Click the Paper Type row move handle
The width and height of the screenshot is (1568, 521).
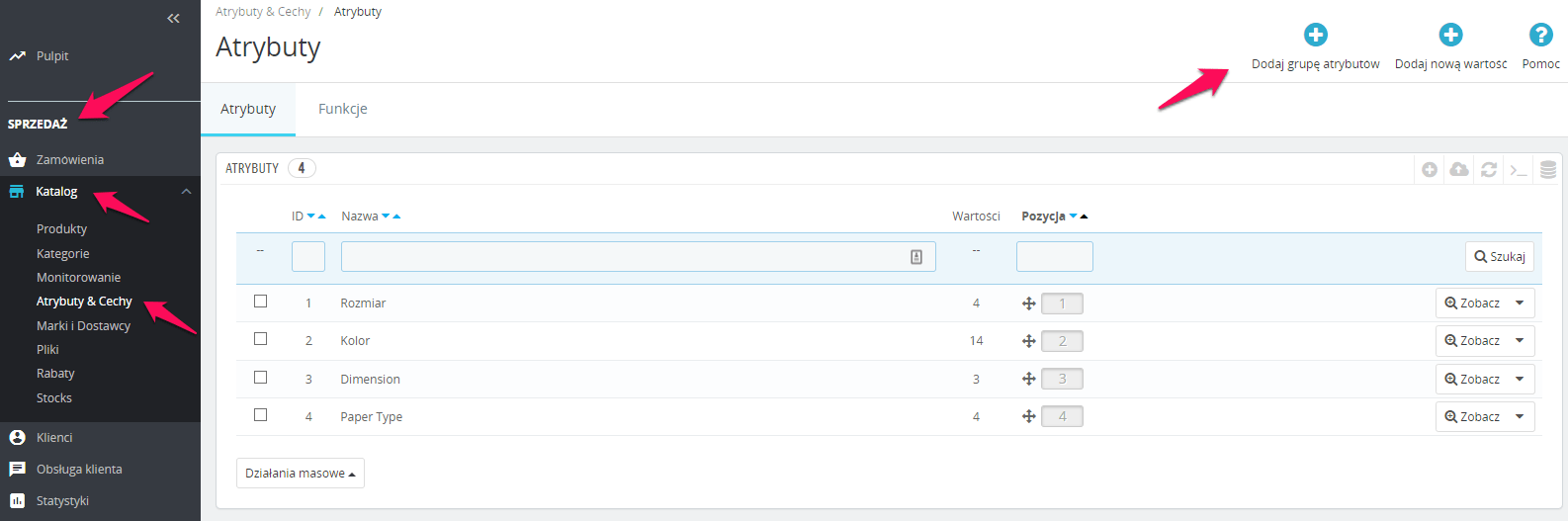1029,416
